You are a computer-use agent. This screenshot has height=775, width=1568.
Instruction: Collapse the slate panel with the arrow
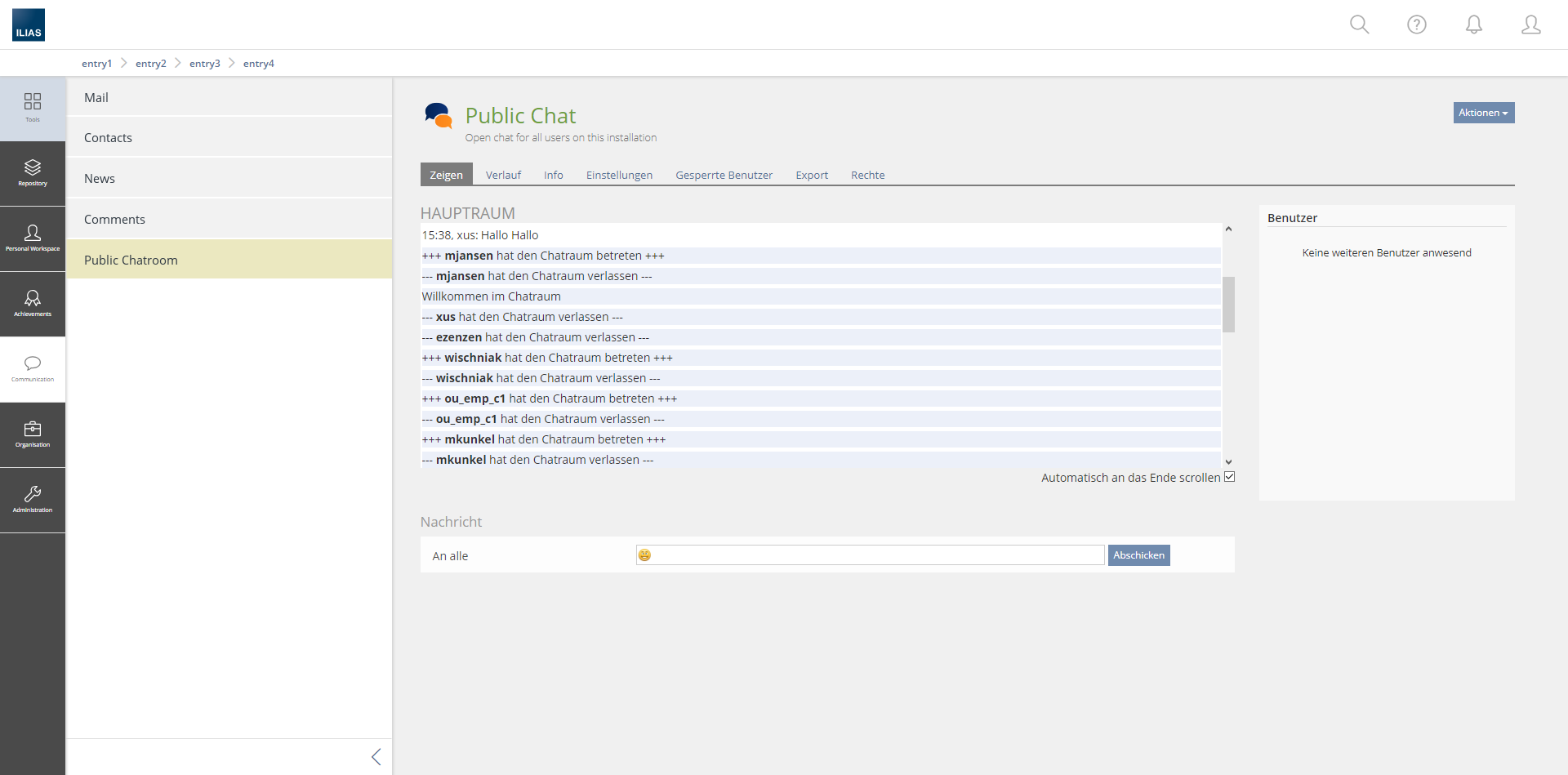click(376, 757)
